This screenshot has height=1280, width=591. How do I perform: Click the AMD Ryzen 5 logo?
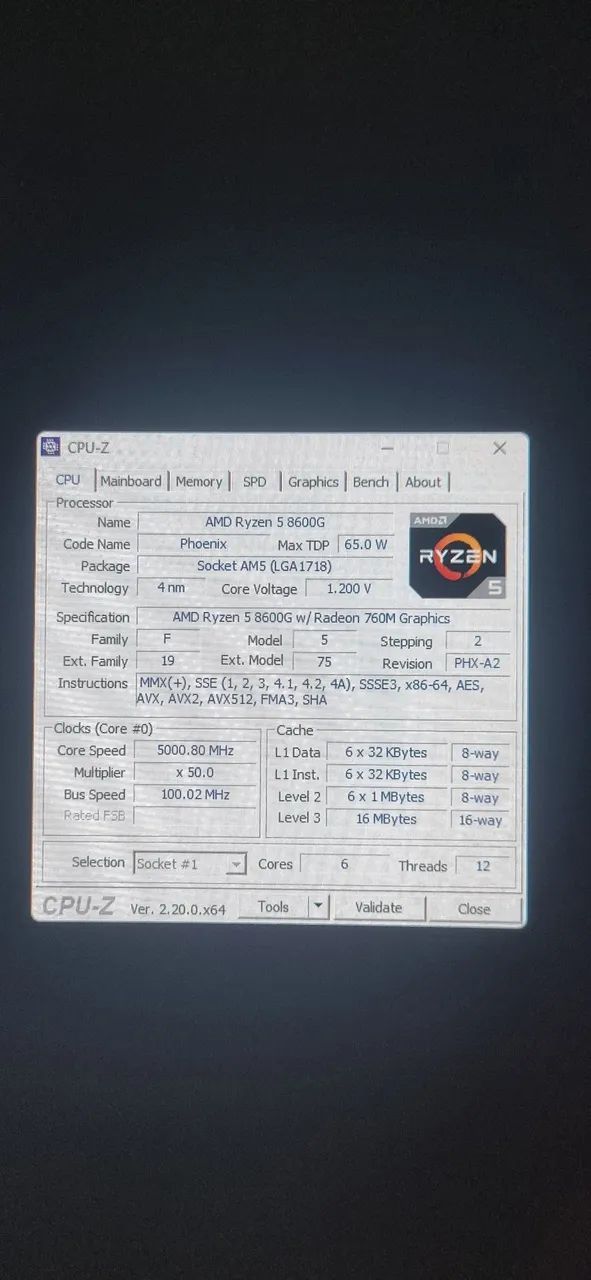click(x=458, y=555)
